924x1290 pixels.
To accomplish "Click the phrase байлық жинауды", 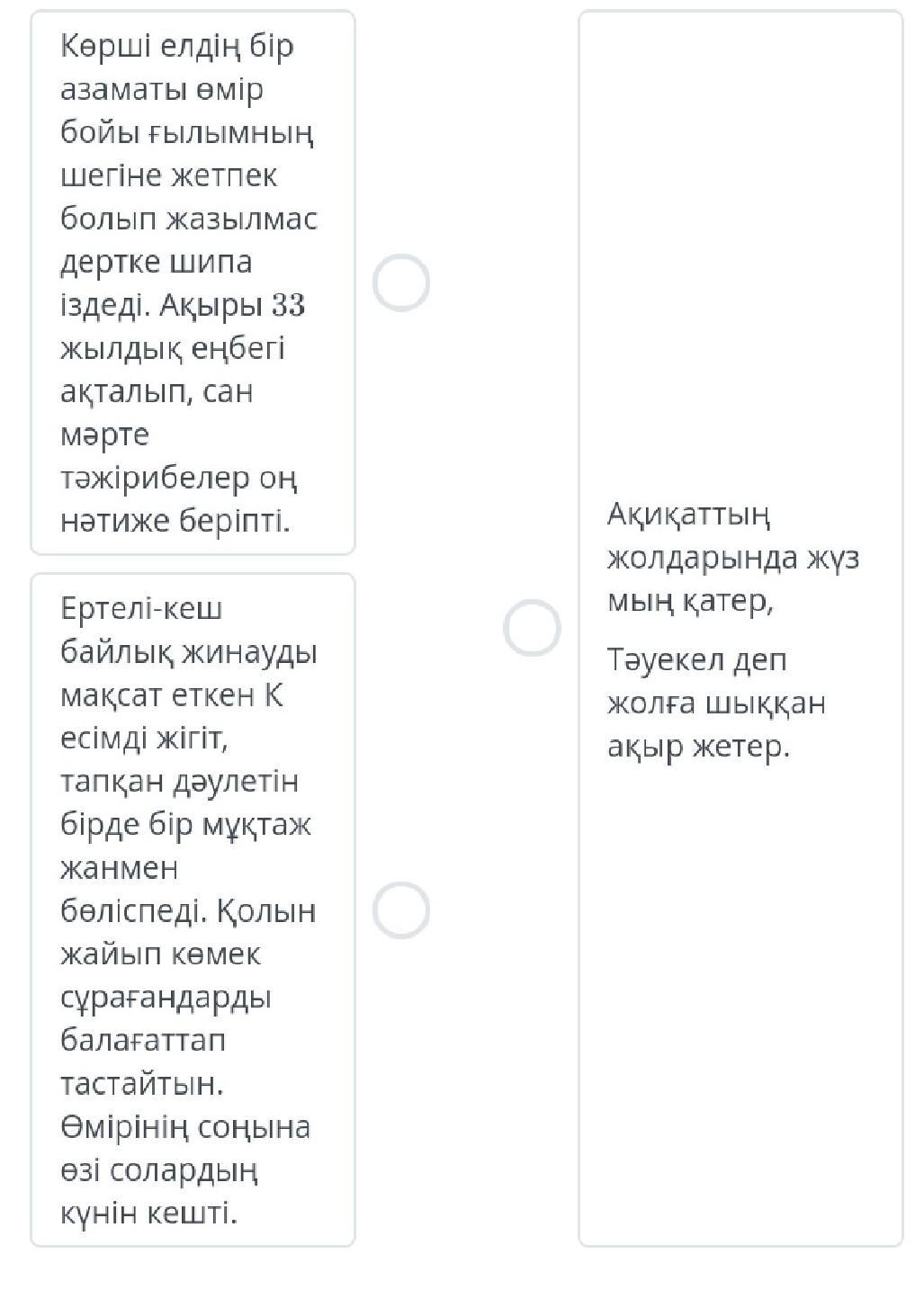I will 189,652.
